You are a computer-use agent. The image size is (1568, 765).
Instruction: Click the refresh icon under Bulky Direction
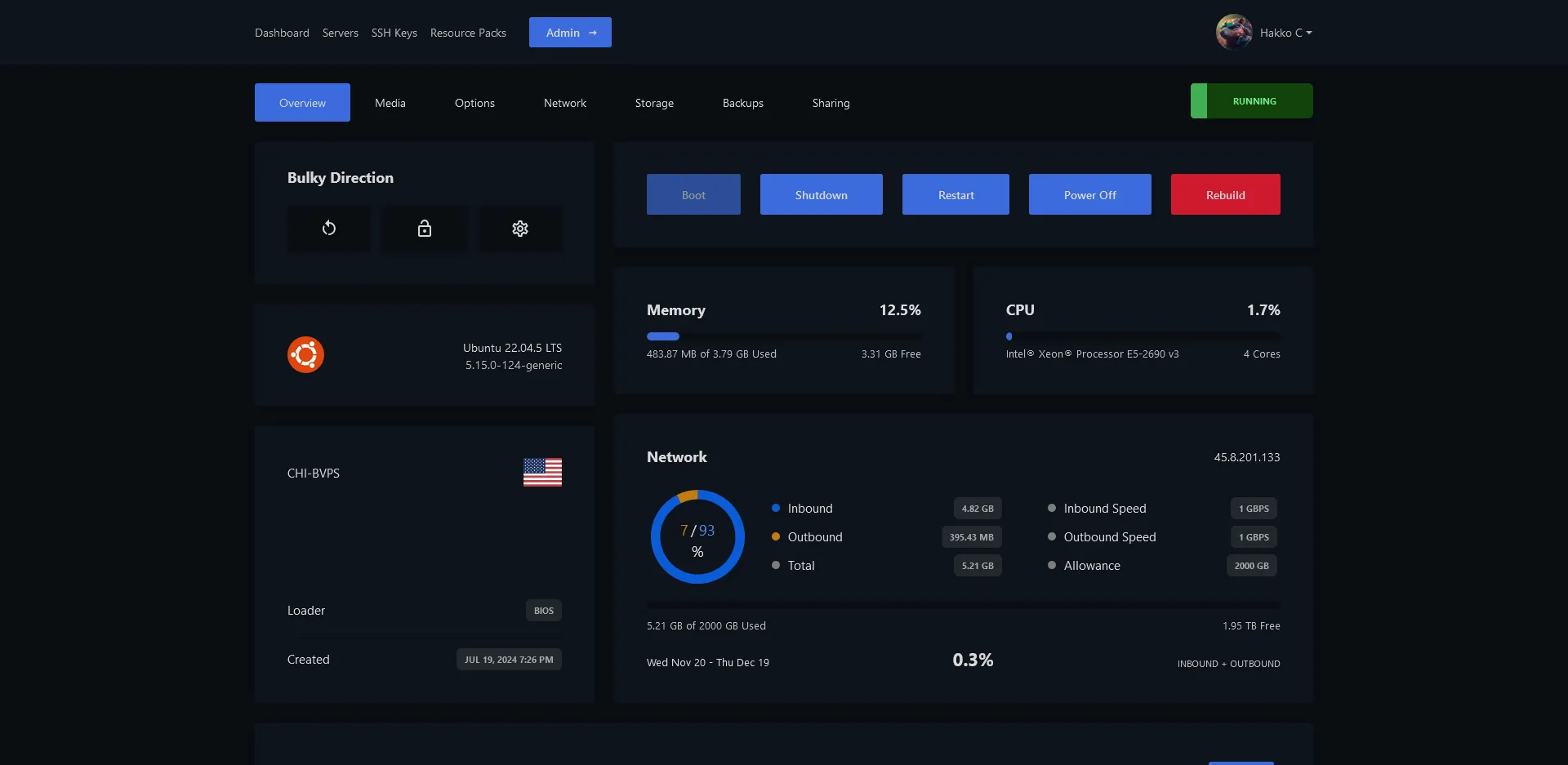tap(328, 229)
